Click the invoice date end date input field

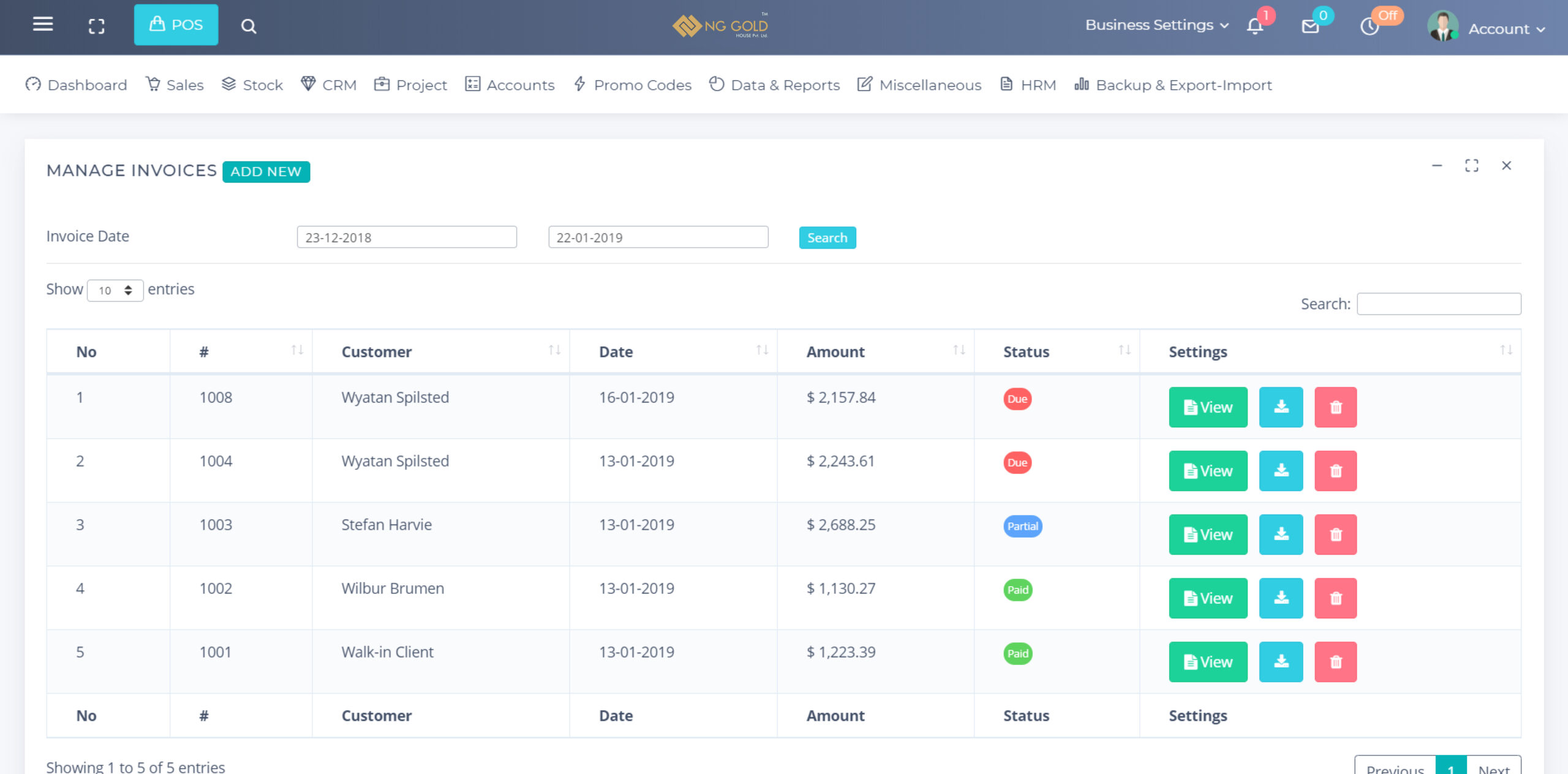click(656, 237)
